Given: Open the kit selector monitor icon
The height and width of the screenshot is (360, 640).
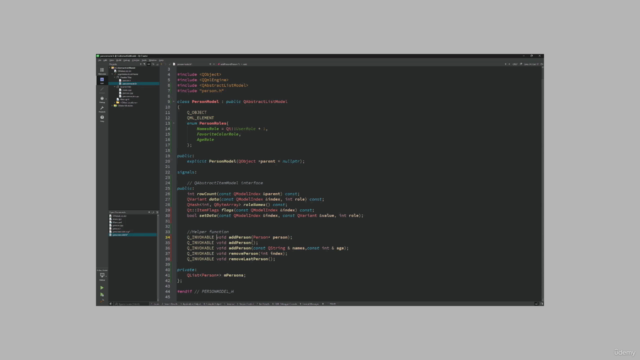Looking at the screenshot, I should pos(102,276).
